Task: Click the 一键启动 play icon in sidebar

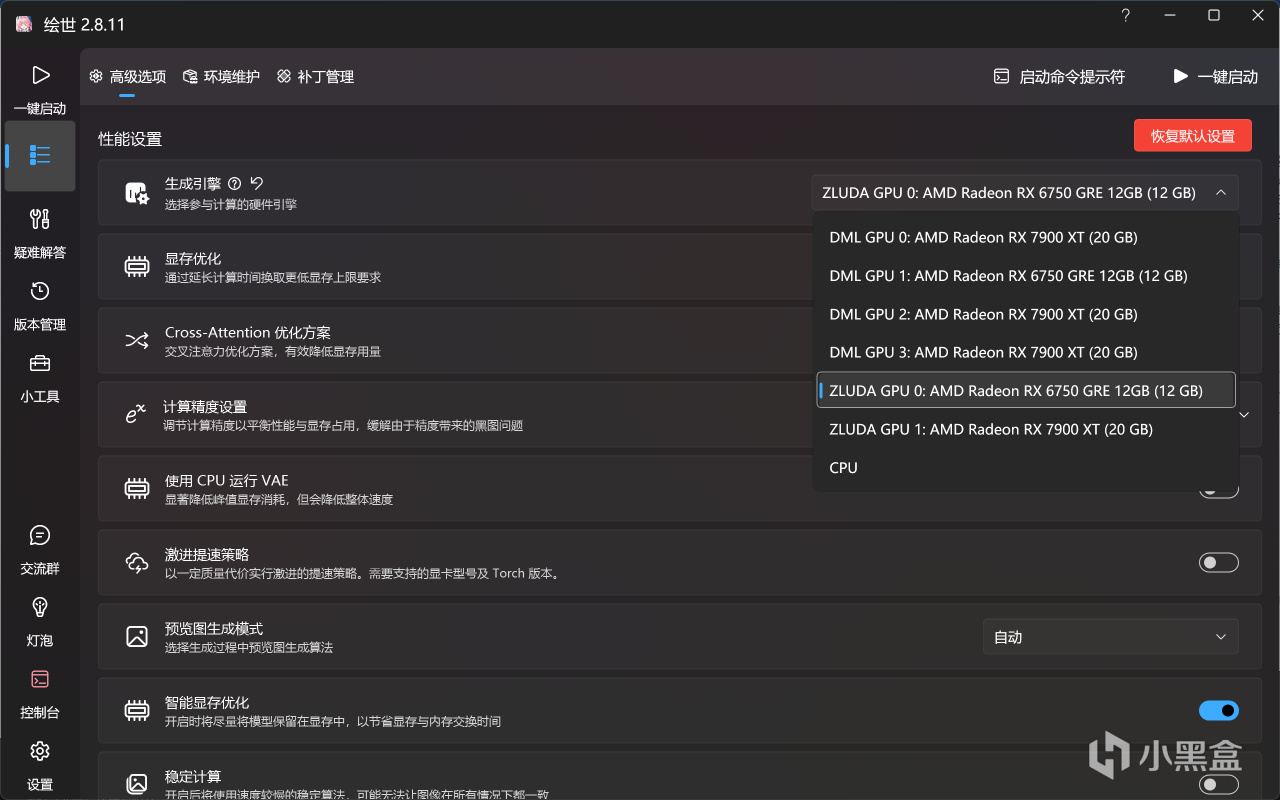Action: 40,75
